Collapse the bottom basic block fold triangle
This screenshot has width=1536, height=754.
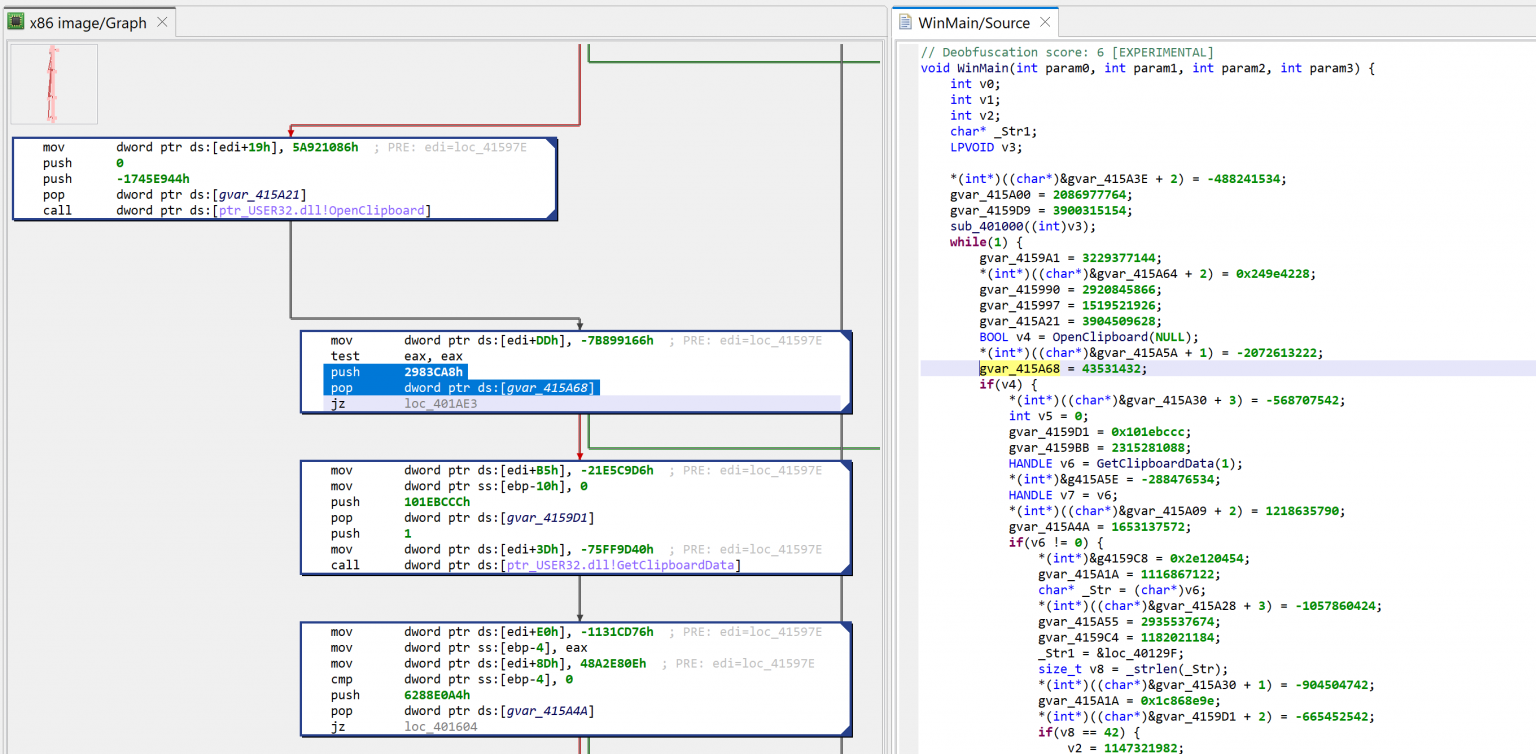coord(845,625)
